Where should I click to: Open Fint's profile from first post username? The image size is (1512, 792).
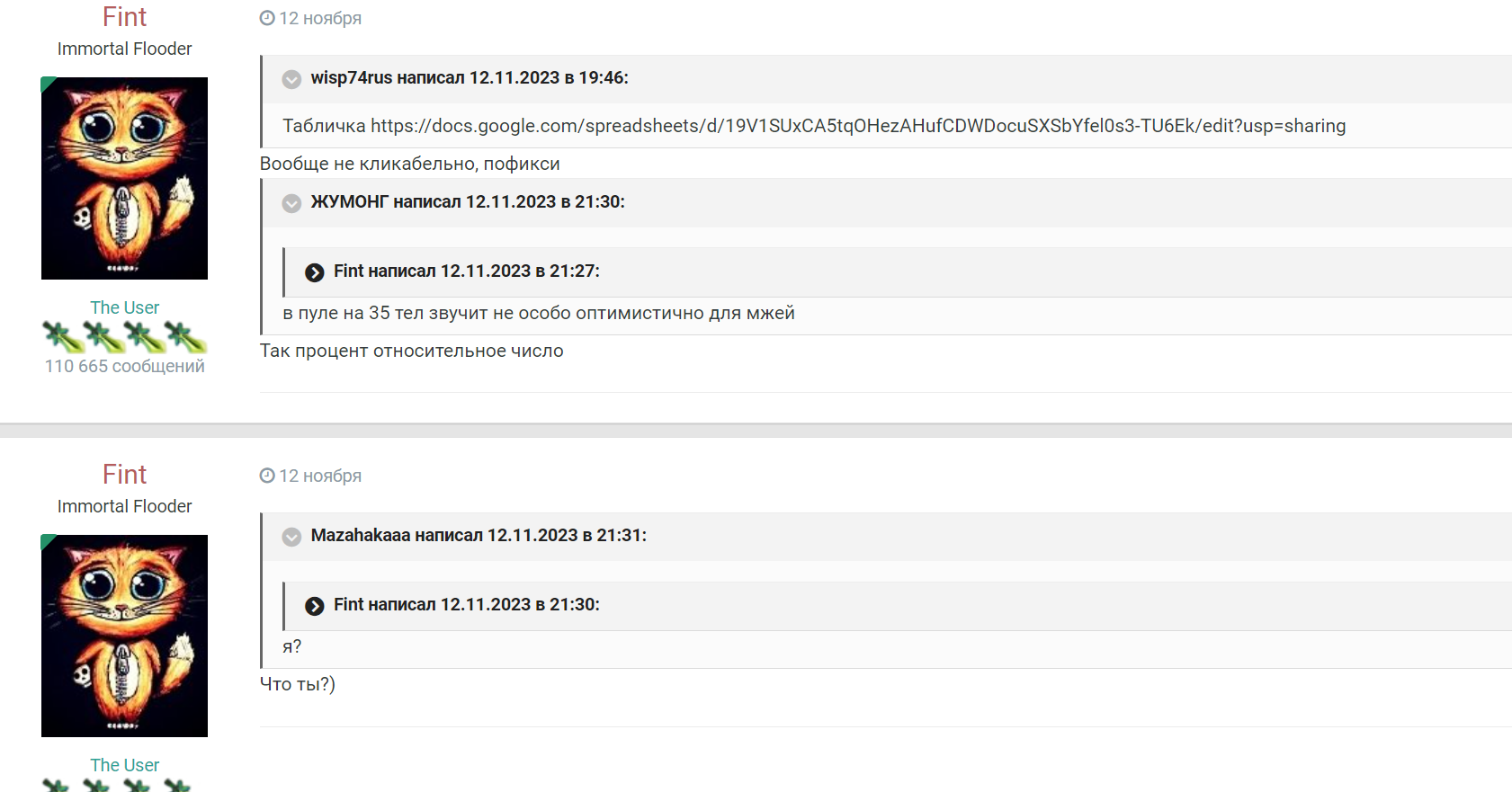(124, 17)
